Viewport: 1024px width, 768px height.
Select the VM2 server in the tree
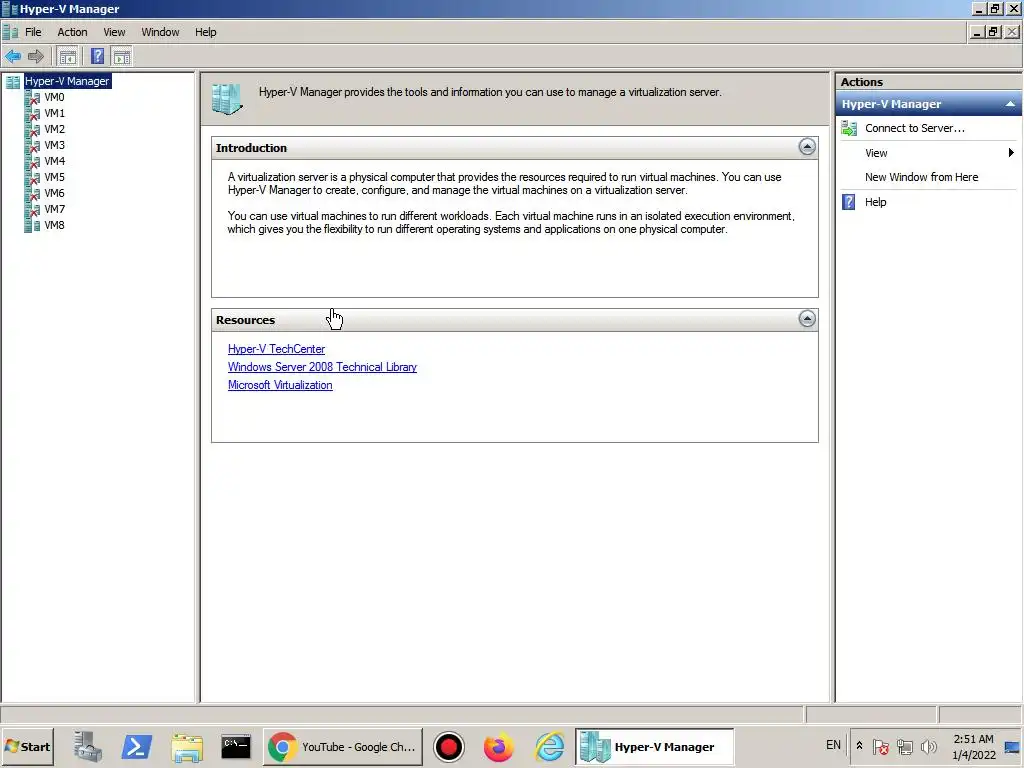[54, 129]
